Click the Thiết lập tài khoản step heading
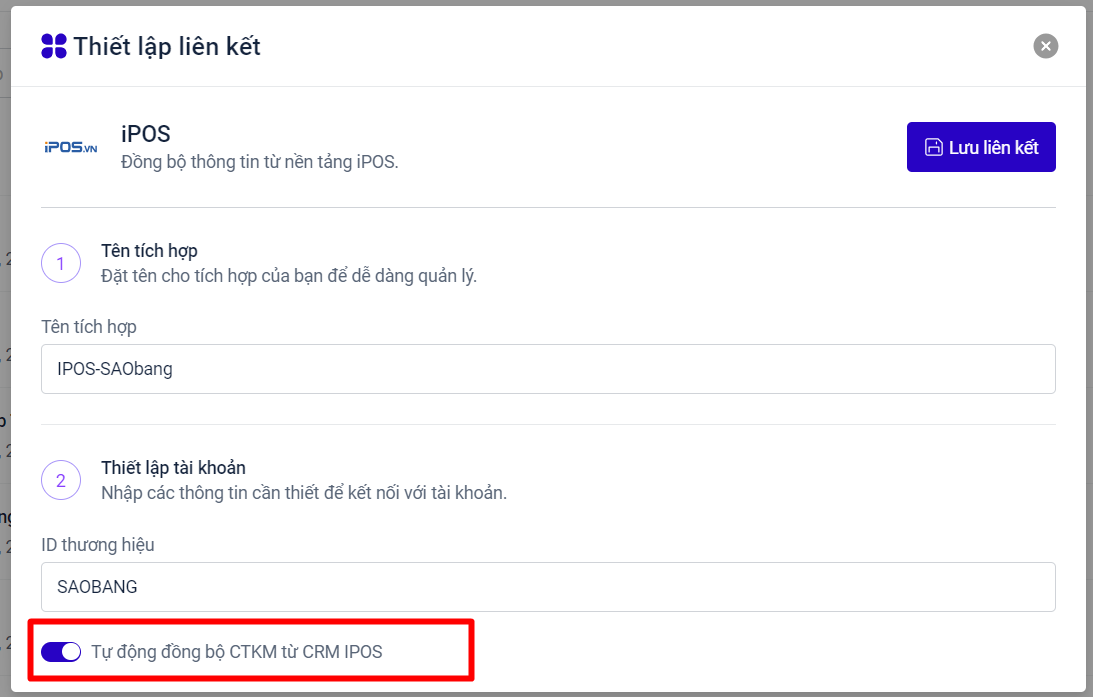1093x697 pixels. click(x=173, y=467)
